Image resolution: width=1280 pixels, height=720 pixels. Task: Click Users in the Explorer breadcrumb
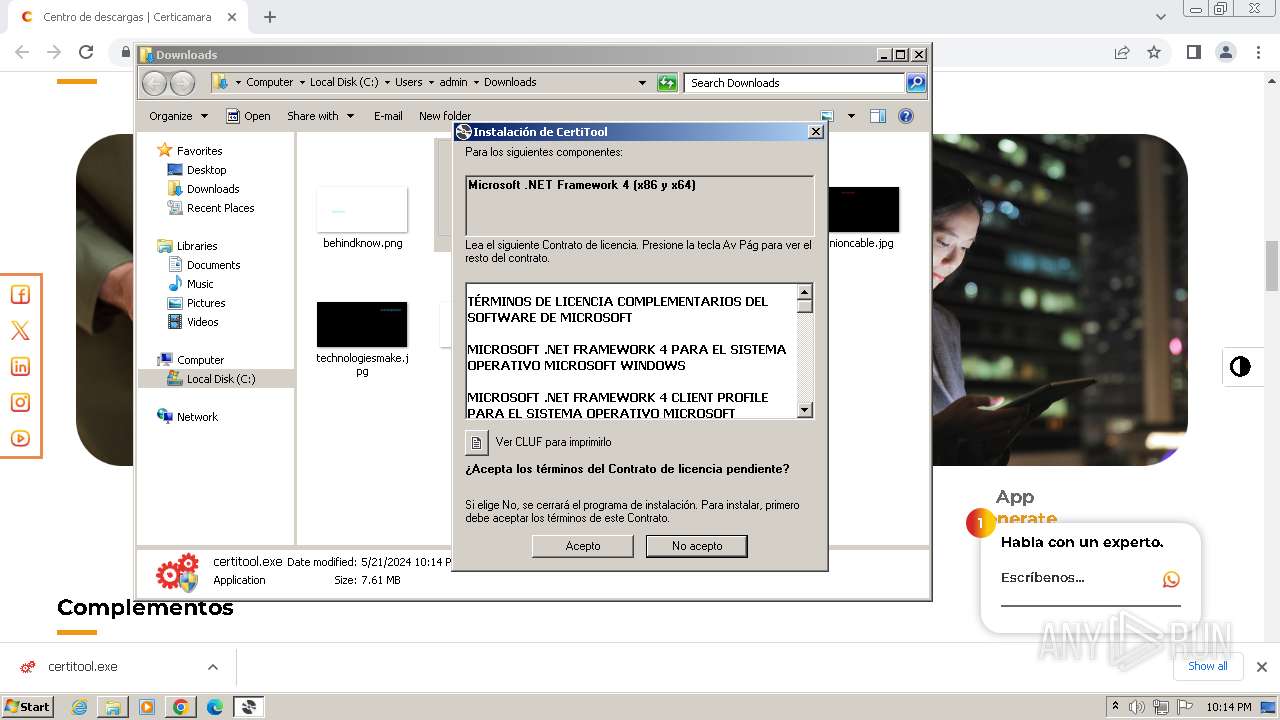point(408,82)
